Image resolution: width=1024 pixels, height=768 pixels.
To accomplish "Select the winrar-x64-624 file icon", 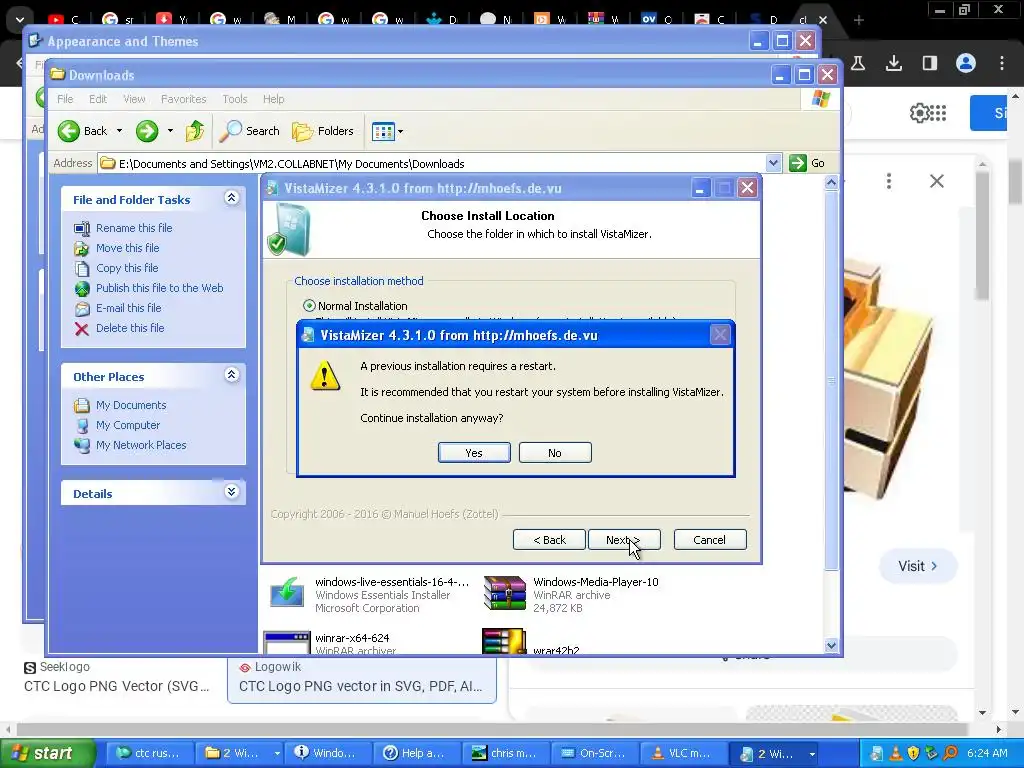I will pyautogui.click(x=286, y=643).
